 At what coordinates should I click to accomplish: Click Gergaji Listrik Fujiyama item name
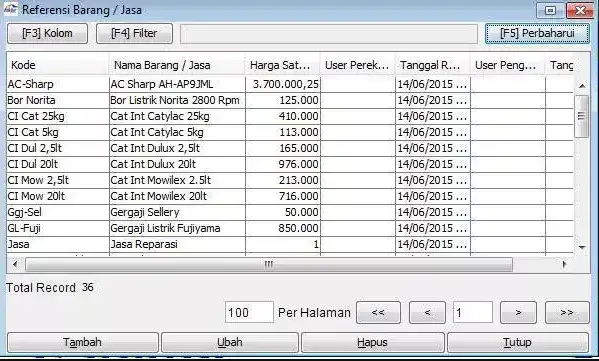165,228
